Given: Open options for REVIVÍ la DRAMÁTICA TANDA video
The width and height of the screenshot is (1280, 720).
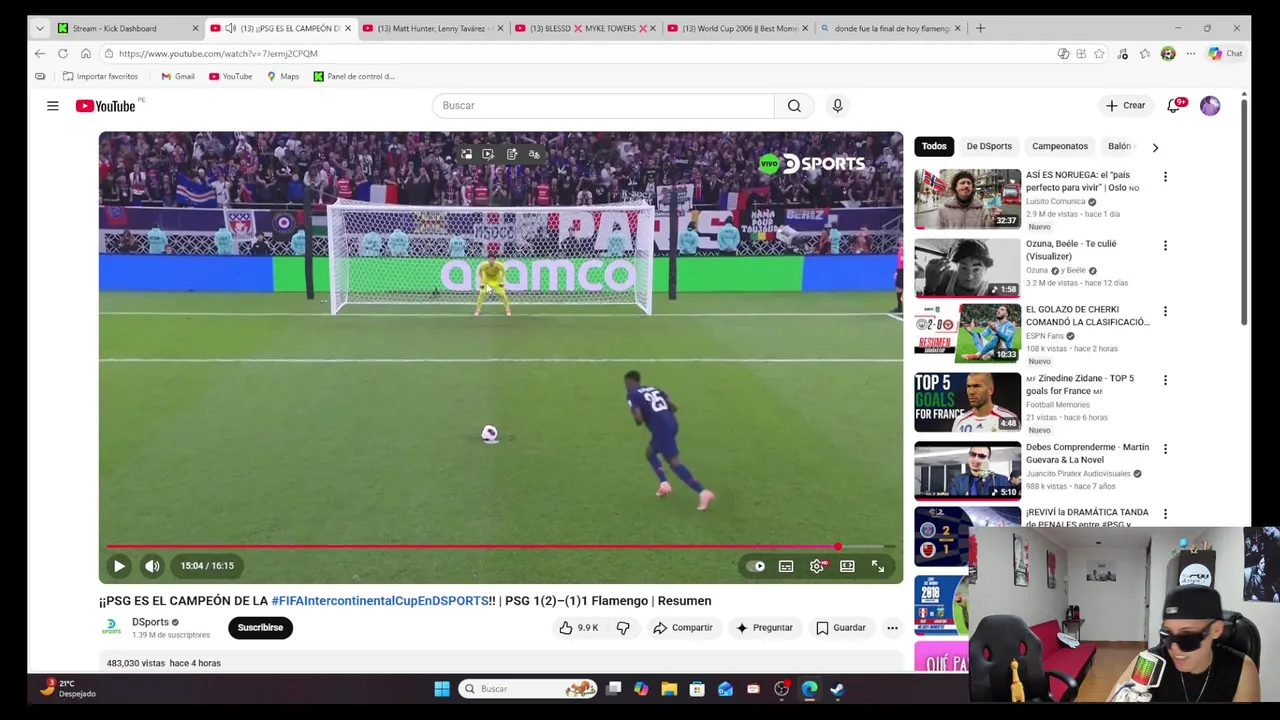Looking at the screenshot, I should pos(1165,515).
